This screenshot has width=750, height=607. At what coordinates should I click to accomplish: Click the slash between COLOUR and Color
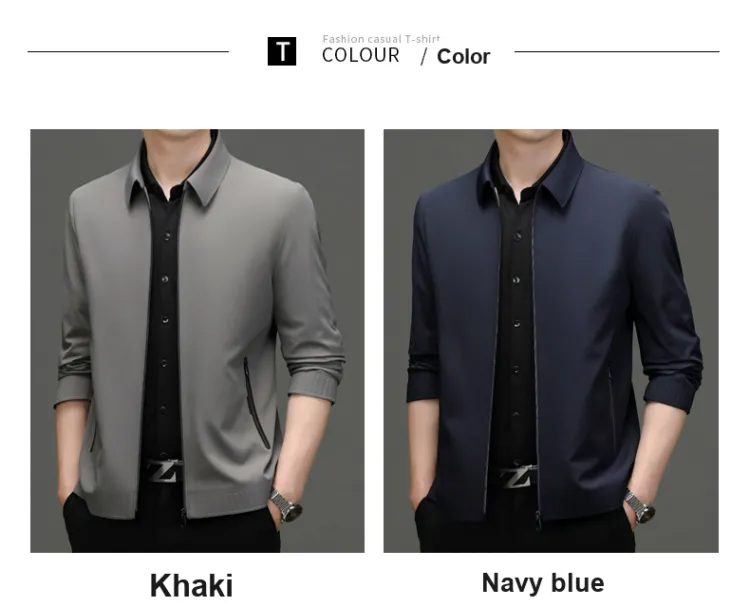pyautogui.click(x=423, y=56)
